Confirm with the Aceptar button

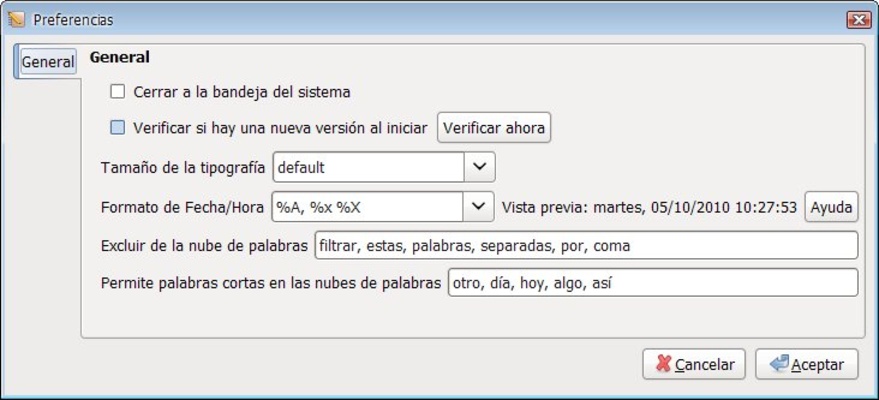[x=807, y=364]
